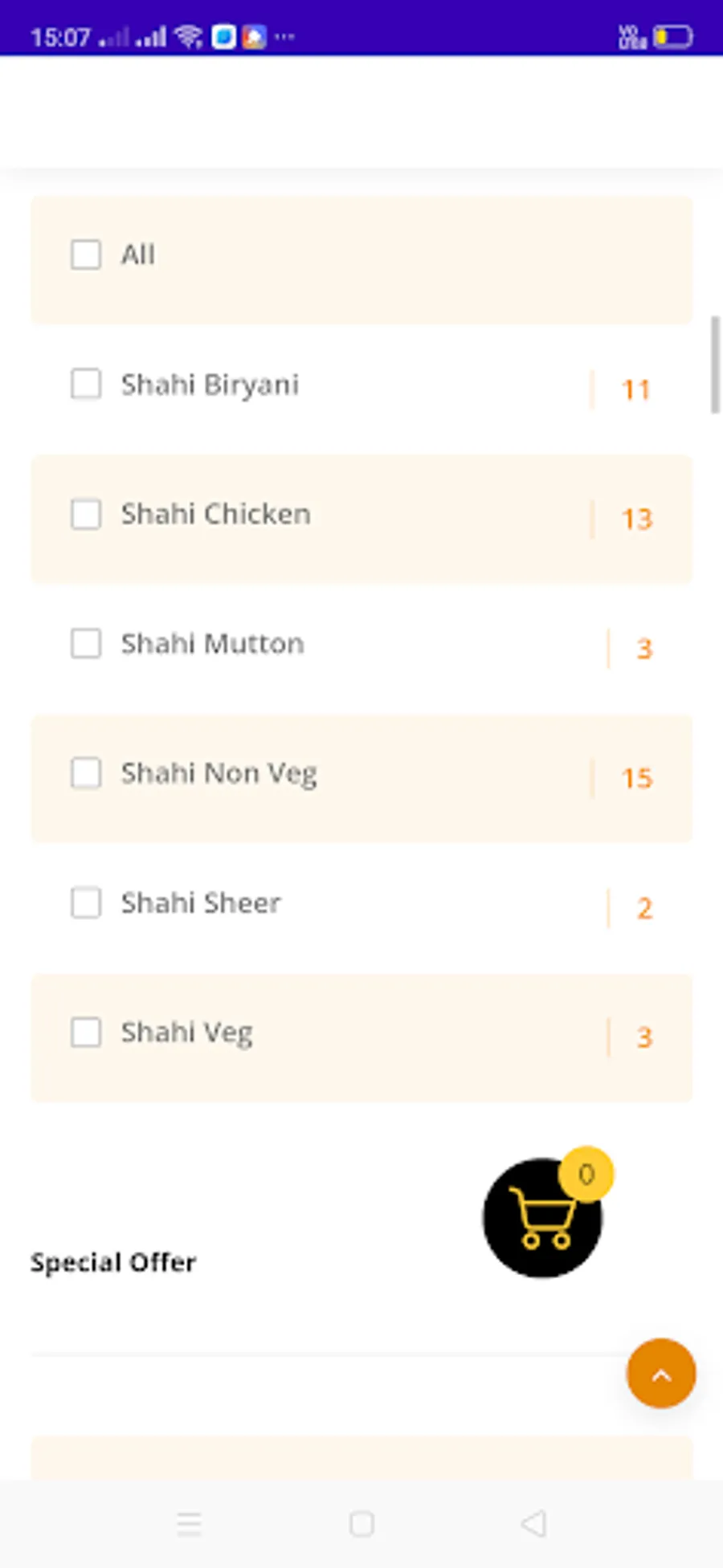723x1568 pixels.
Task: Tap the Shahi Chicken item count 13
Action: tap(637, 519)
